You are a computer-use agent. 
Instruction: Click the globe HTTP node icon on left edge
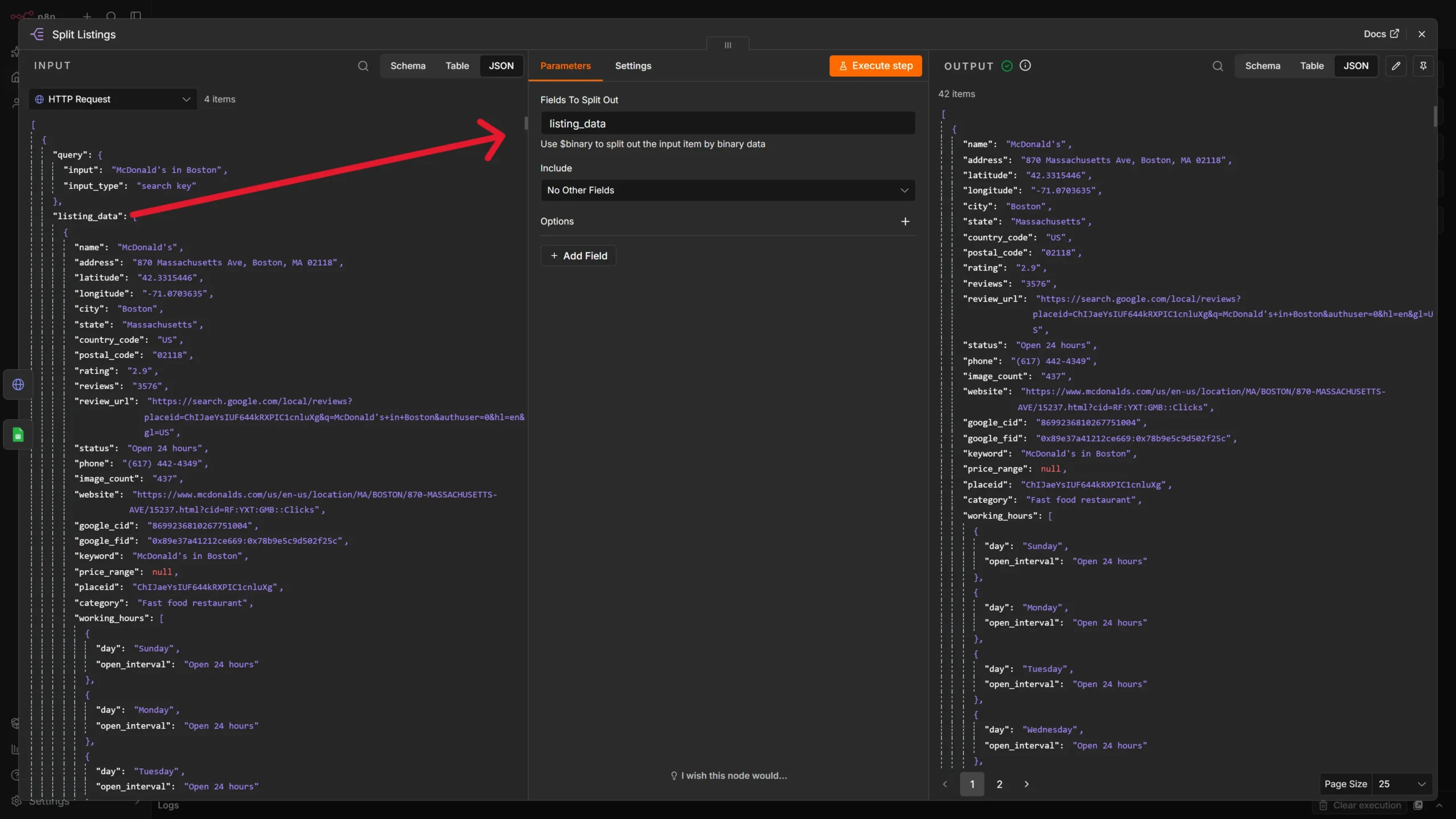pyautogui.click(x=18, y=385)
